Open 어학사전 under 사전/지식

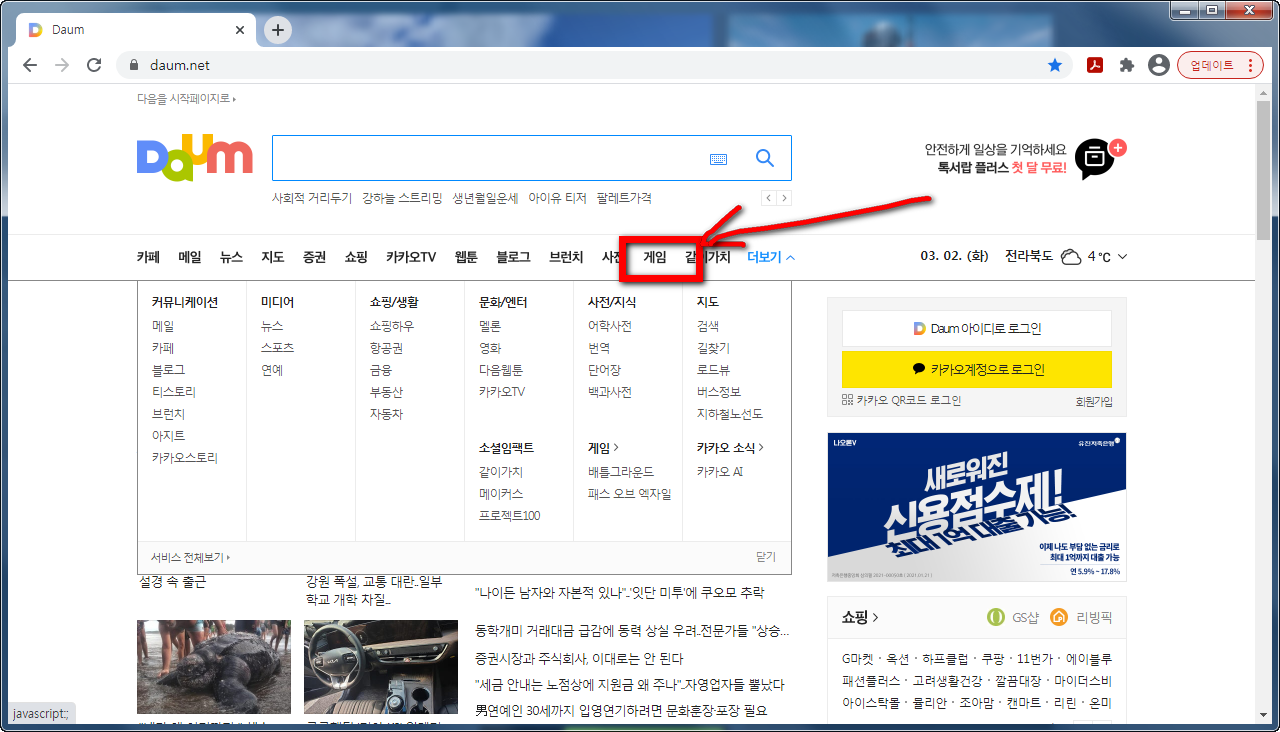pyautogui.click(x=610, y=326)
